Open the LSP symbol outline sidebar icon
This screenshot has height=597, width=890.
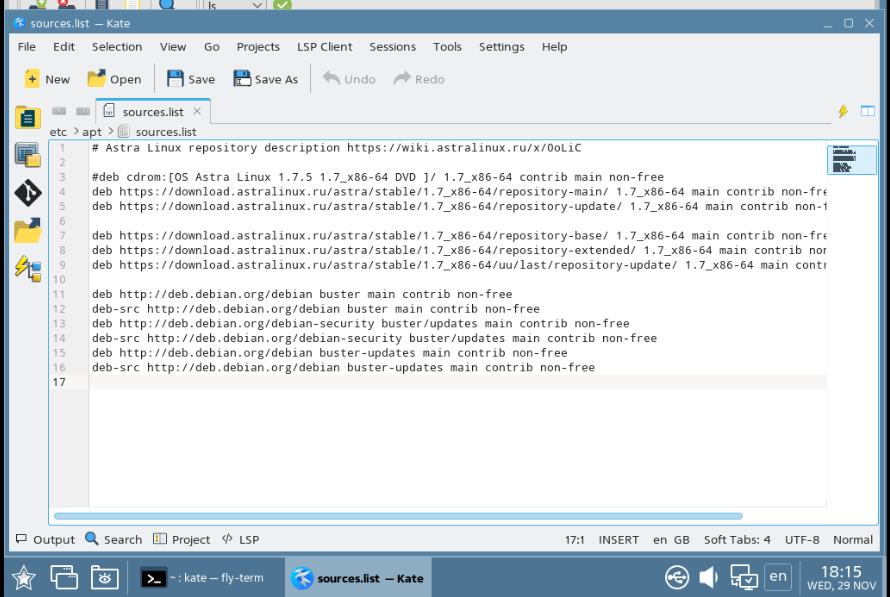[x=27, y=268]
